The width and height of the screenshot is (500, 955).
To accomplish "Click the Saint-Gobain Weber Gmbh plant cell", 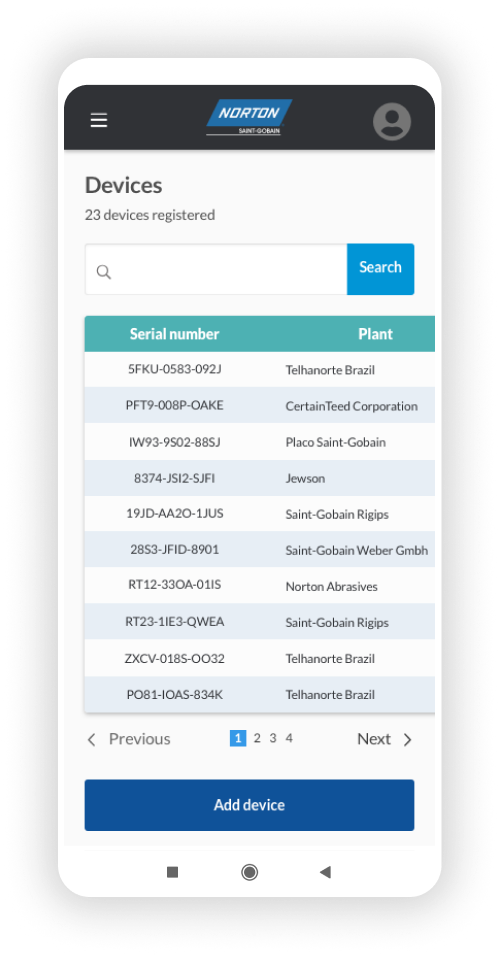I will pyautogui.click(x=356, y=551).
